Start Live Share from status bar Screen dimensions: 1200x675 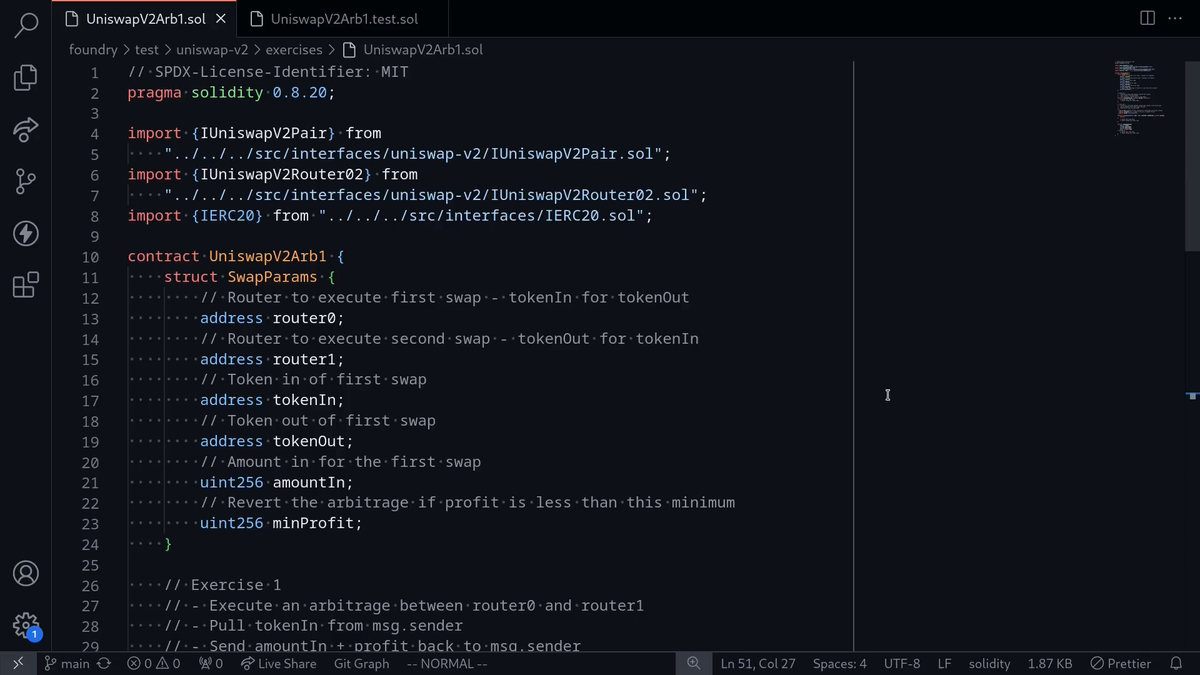click(x=279, y=663)
